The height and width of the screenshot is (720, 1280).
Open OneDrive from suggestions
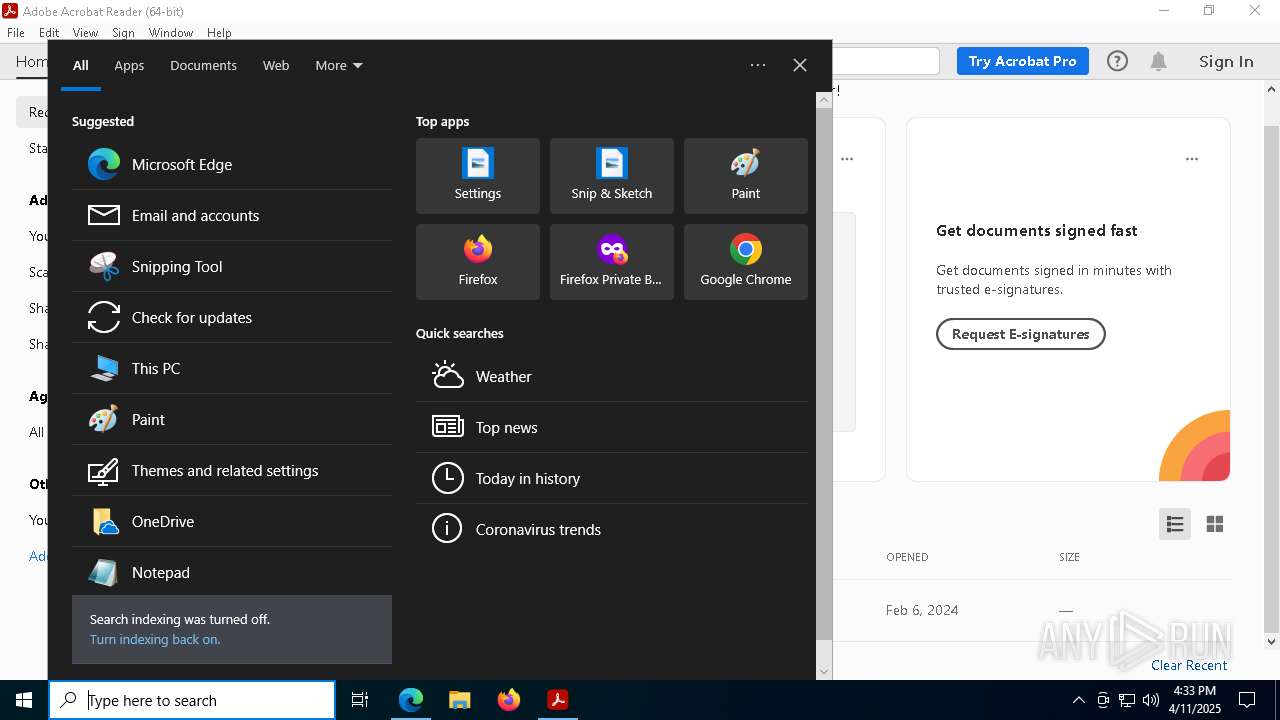point(232,521)
